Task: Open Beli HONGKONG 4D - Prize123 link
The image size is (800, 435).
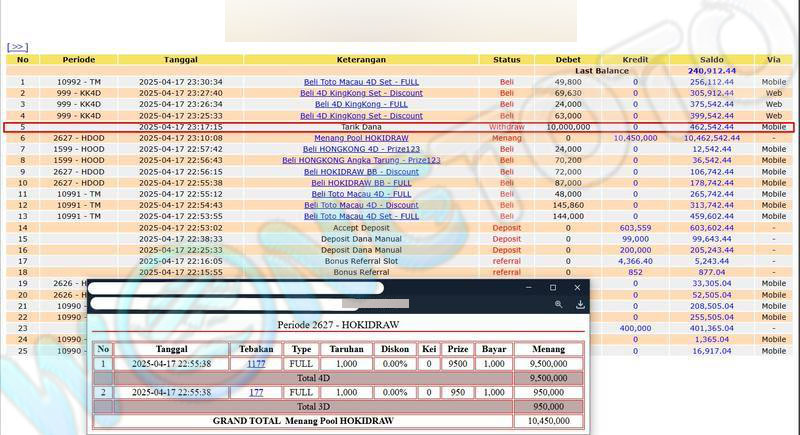Action: click(361, 149)
